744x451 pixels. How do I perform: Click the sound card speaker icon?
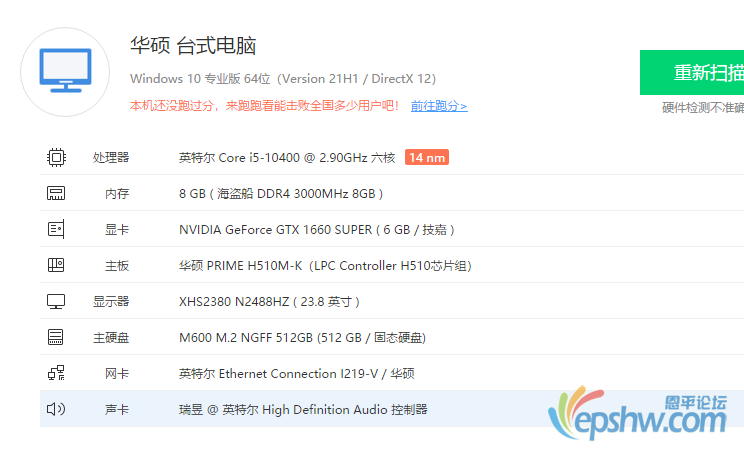(x=56, y=409)
